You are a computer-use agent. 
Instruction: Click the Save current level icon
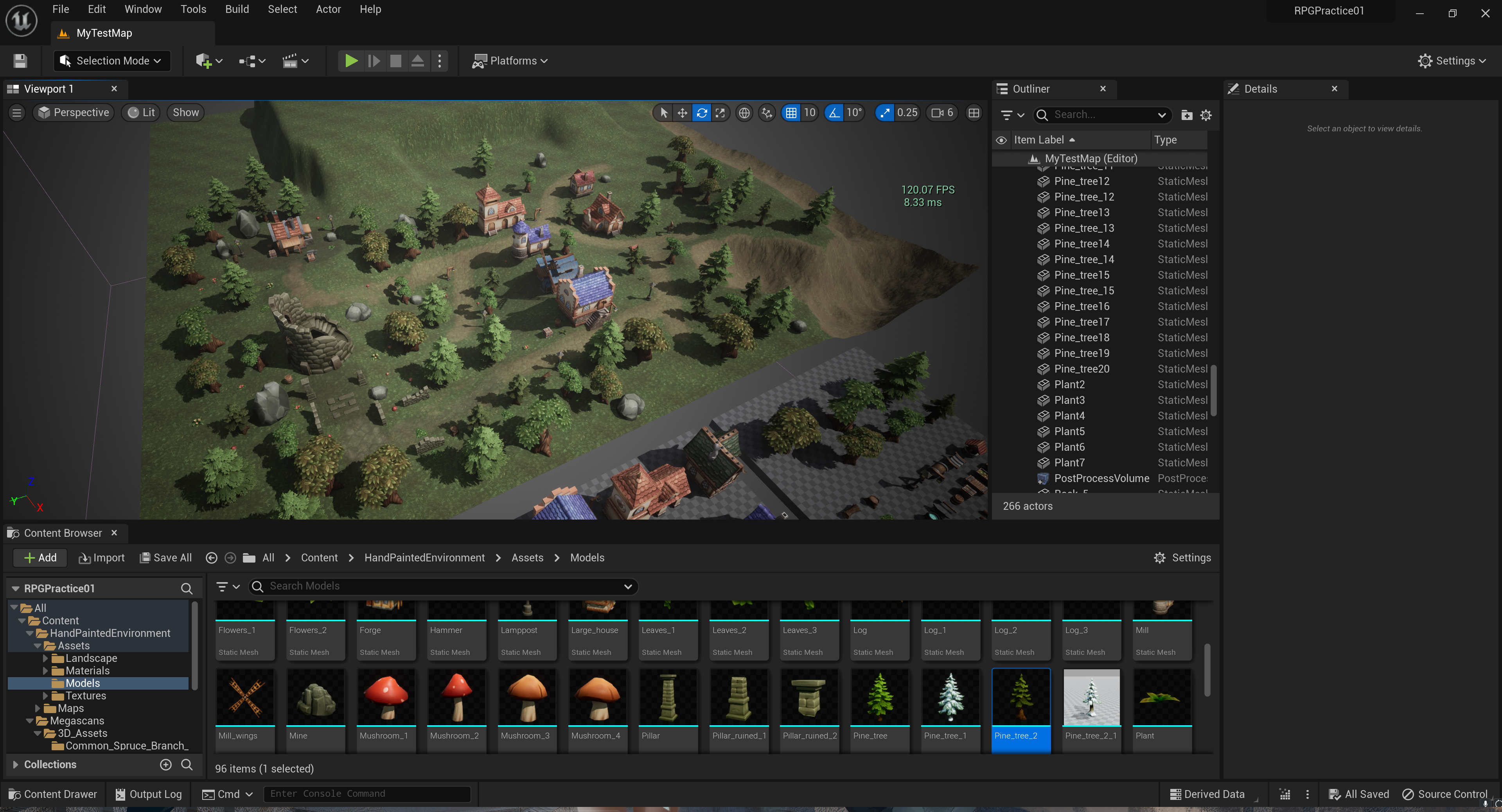[x=20, y=61]
